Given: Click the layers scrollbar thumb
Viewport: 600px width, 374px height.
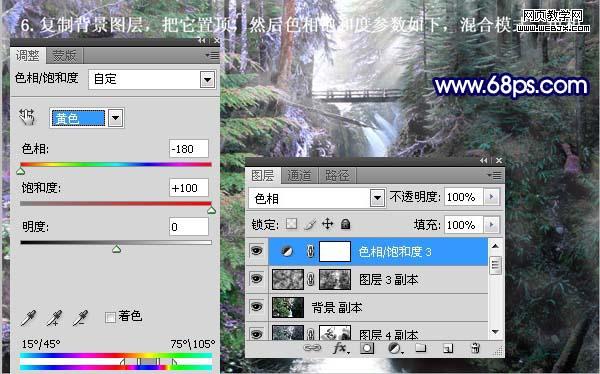Looking at the screenshot, I should click(x=495, y=265).
